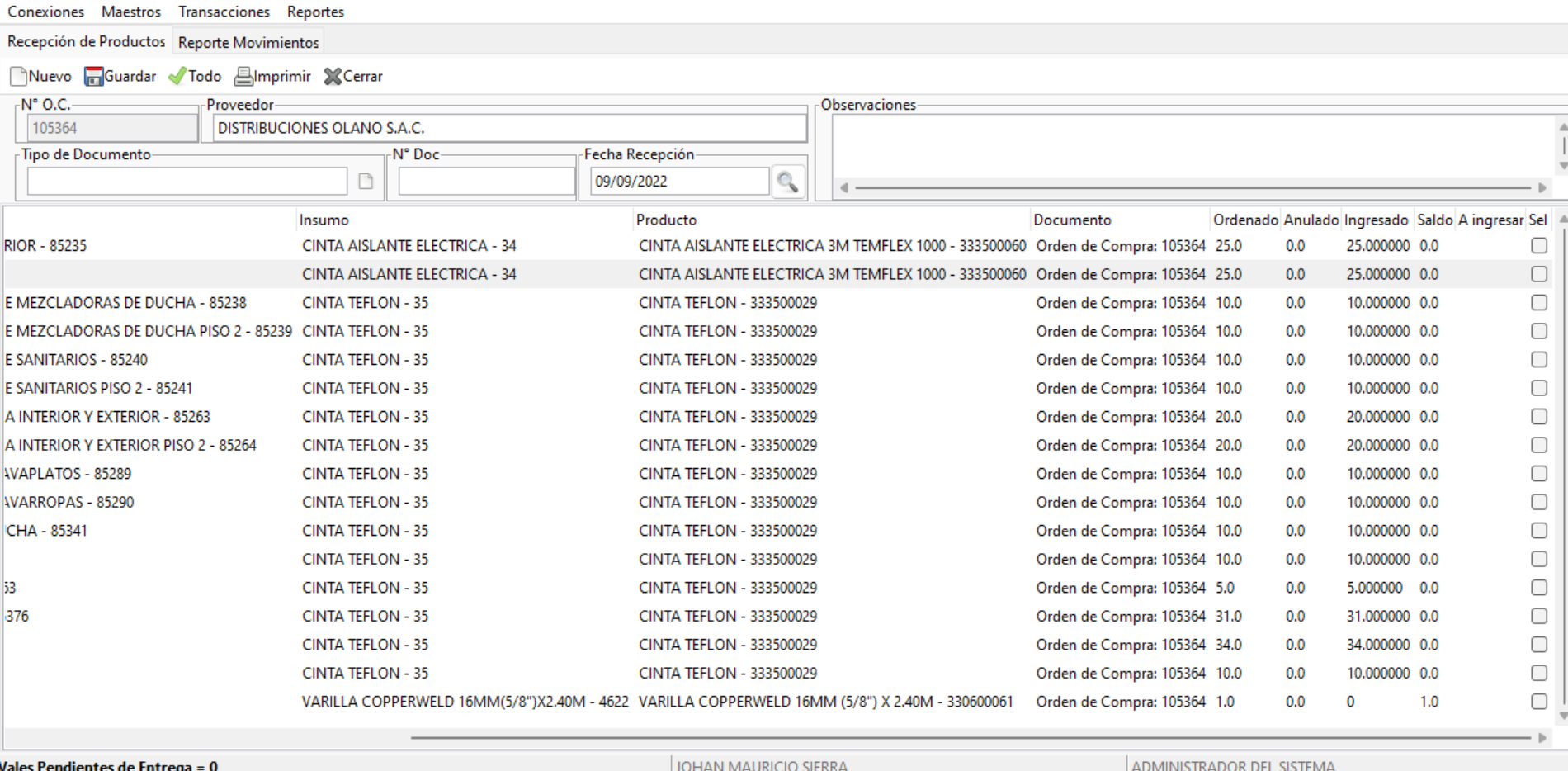
Task: Click Vales Pendientes de Entrega status text
Action: click(109, 765)
